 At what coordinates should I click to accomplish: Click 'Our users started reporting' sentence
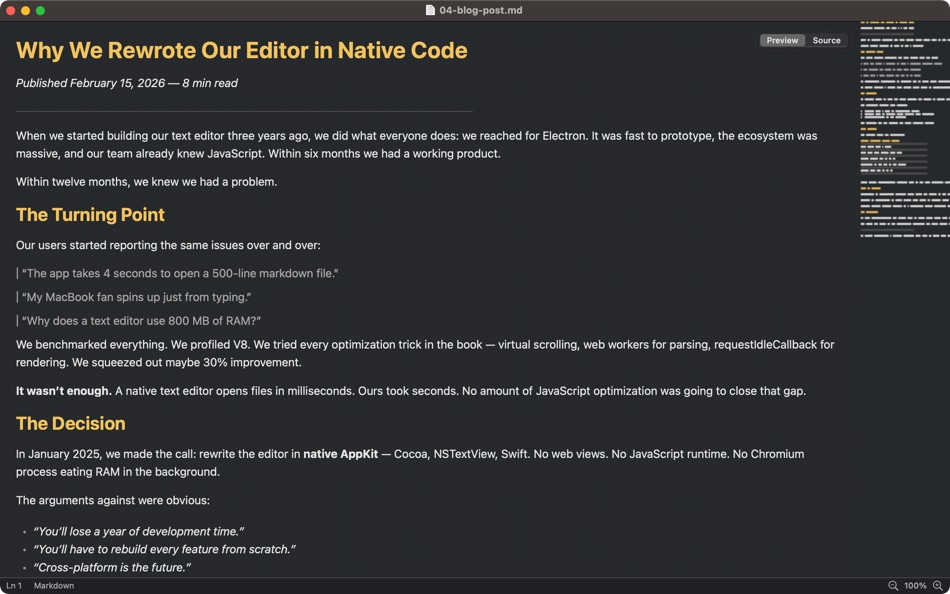168,245
